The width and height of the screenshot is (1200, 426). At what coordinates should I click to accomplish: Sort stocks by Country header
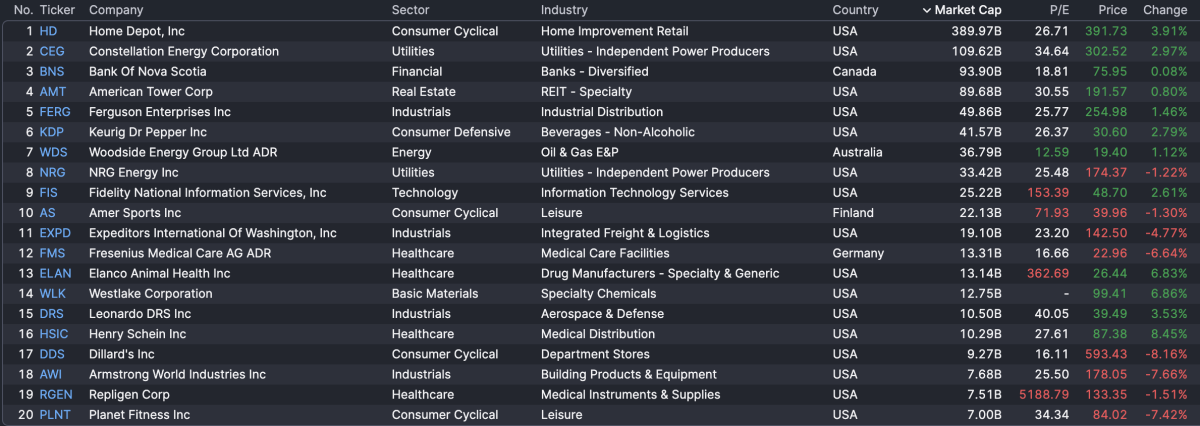[x=855, y=10]
